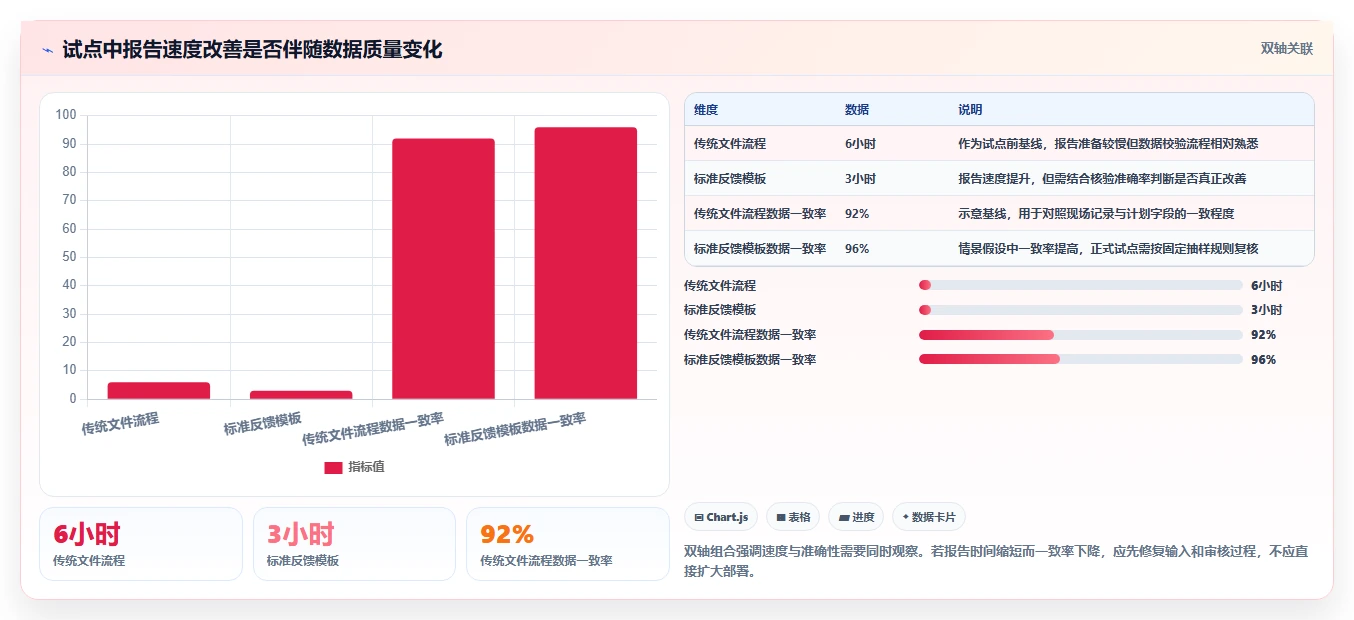Click the 96% table cell
1354x620 pixels.
pyautogui.click(x=857, y=248)
